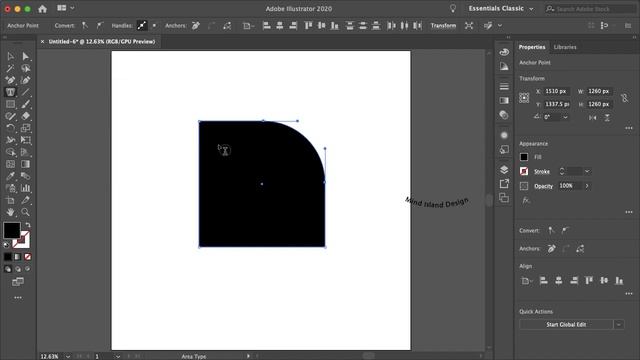Open the arrange documents dropdown
This screenshot has width=640, height=360.
tap(66, 8)
